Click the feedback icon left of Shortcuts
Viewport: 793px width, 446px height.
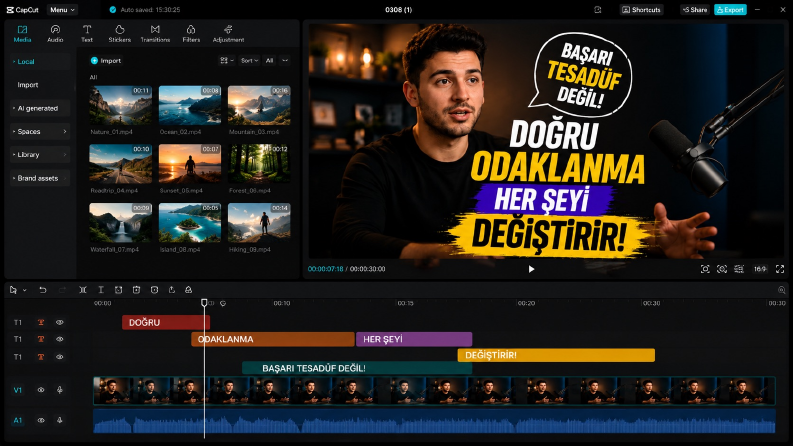[x=598, y=10]
